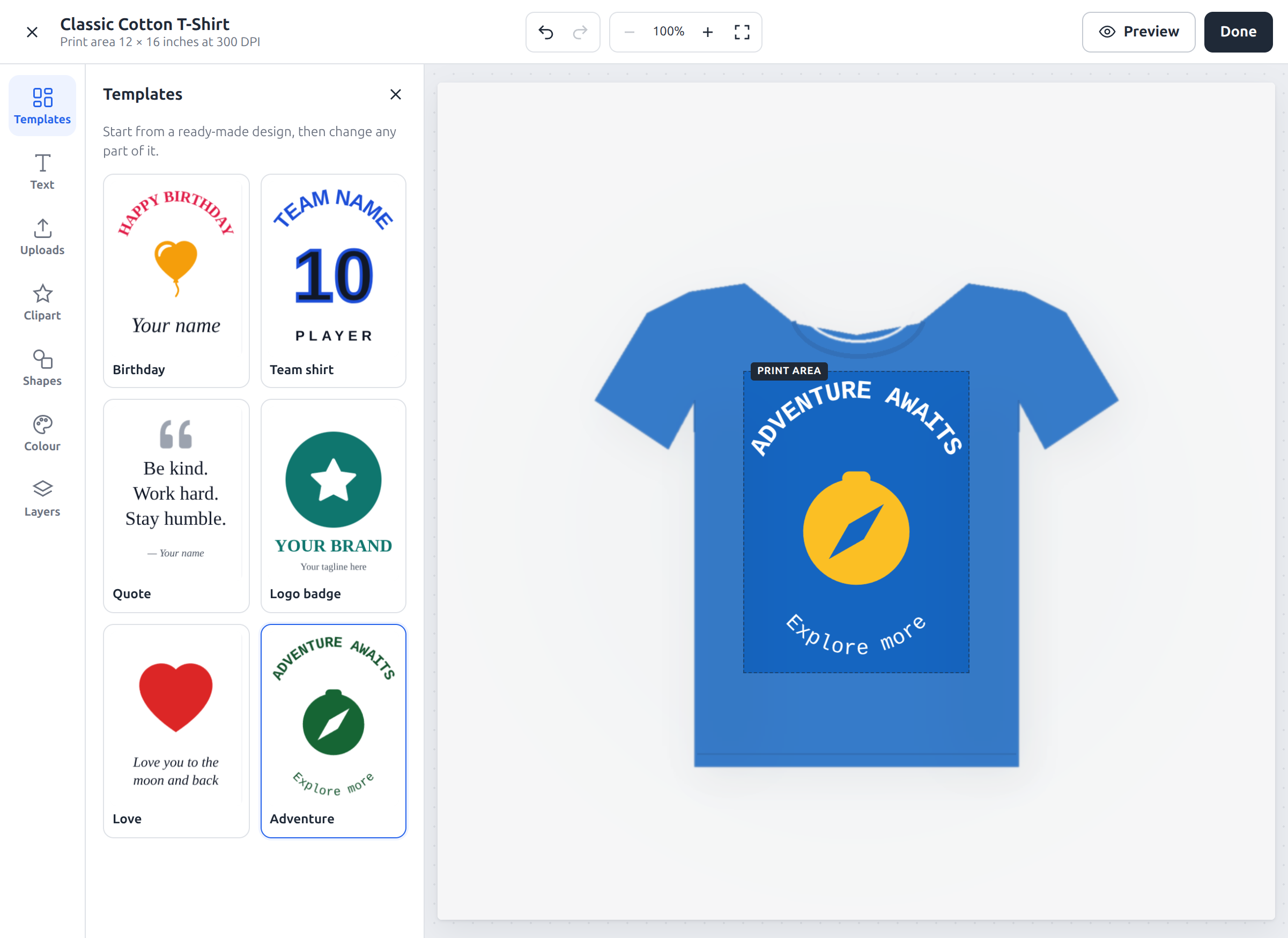Screen dimensions: 1288x938
Task: Redo the last action
Action: coord(580,32)
